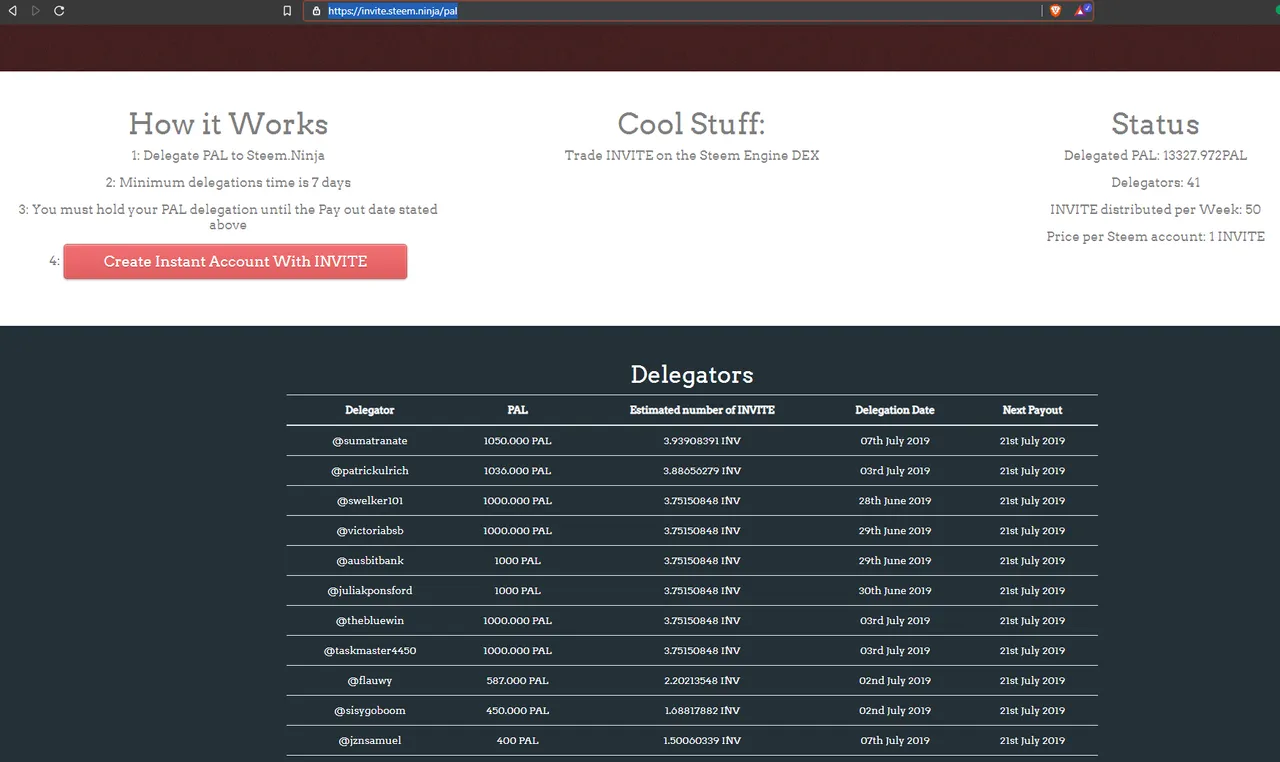Viewport: 1280px width, 762px height.
Task: Select the Delegator column header
Action: (370, 410)
